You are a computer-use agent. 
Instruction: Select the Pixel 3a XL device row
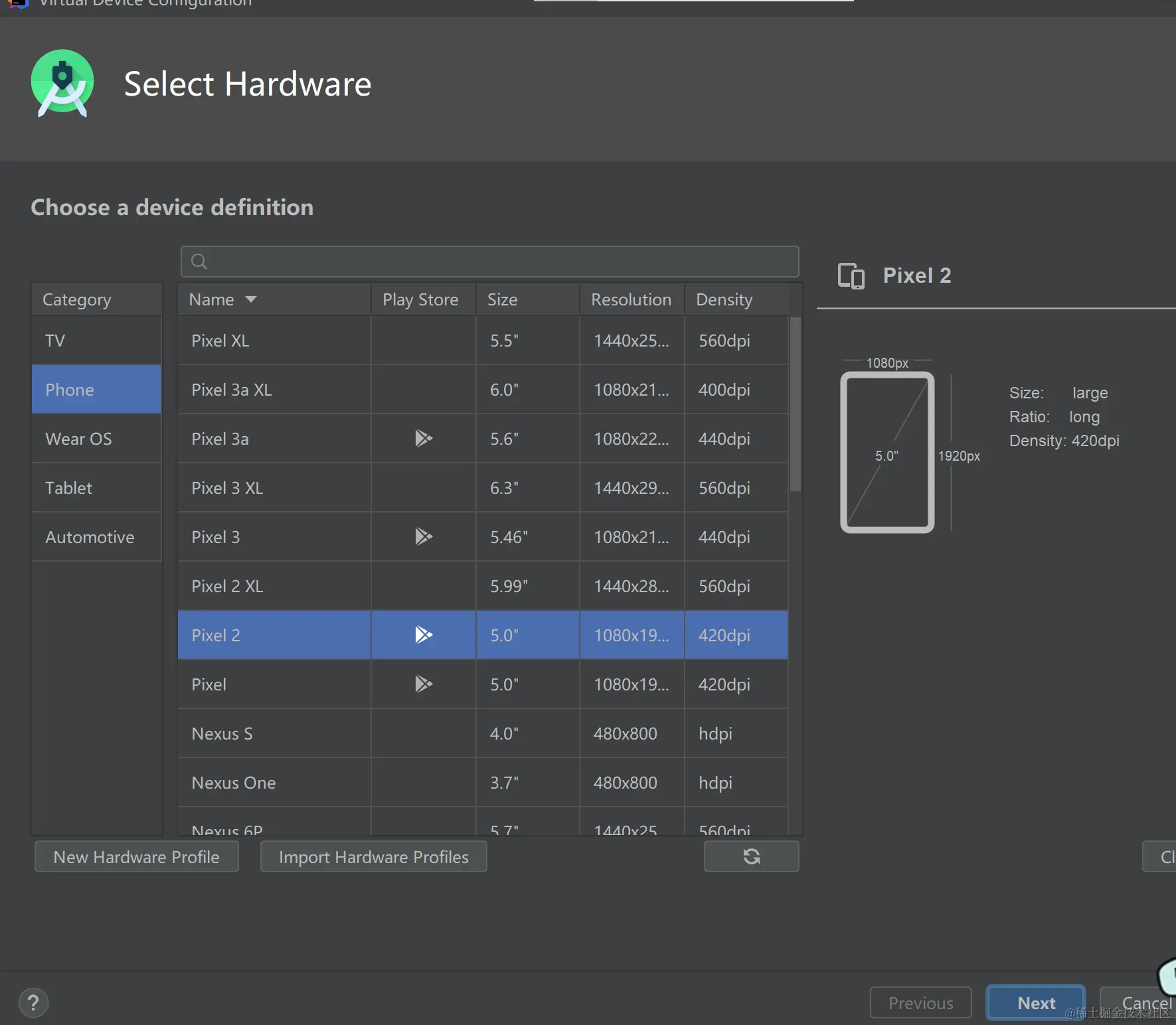(483, 390)
